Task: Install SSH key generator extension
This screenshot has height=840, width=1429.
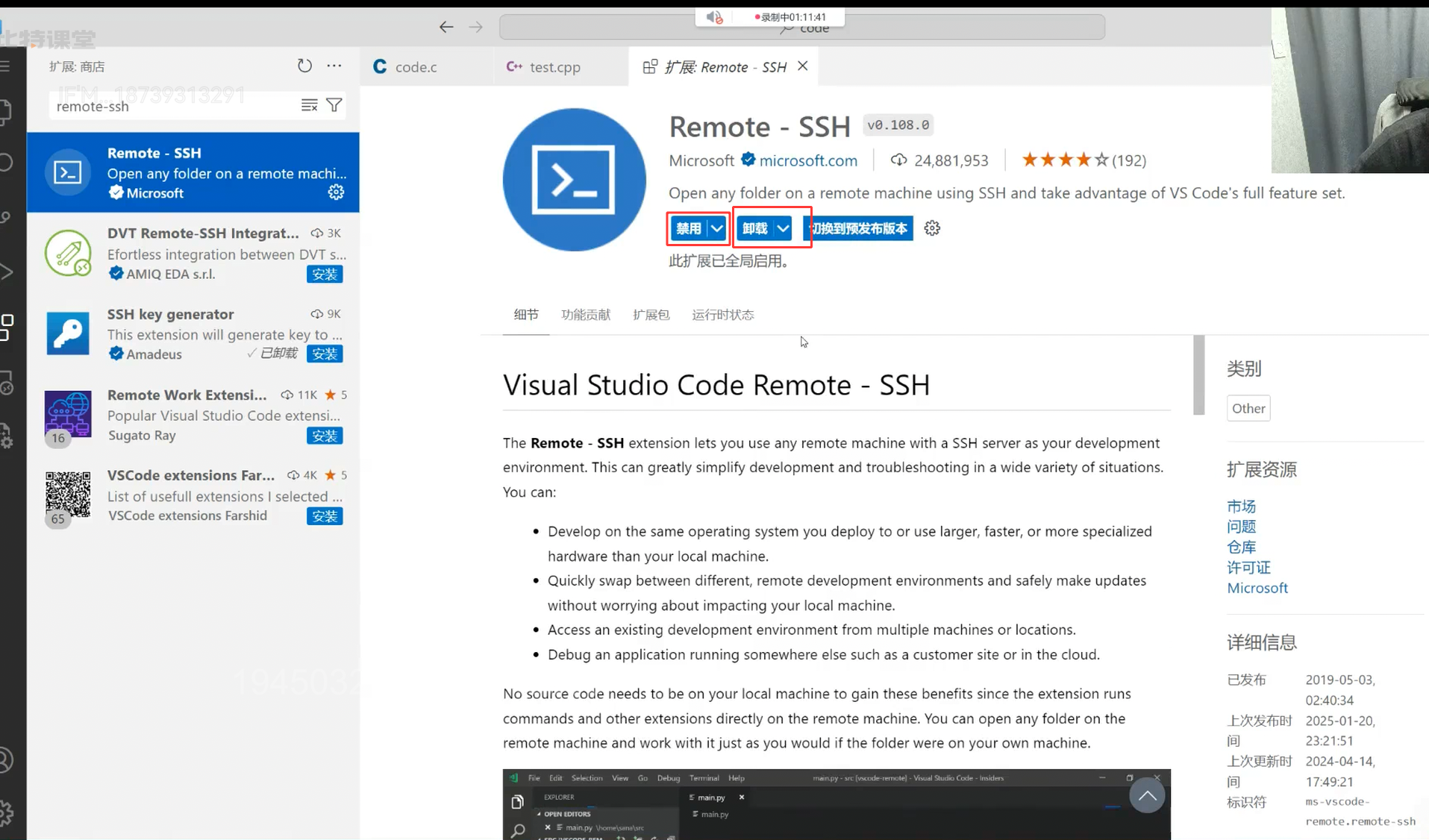Action: (x=325, y=354)
